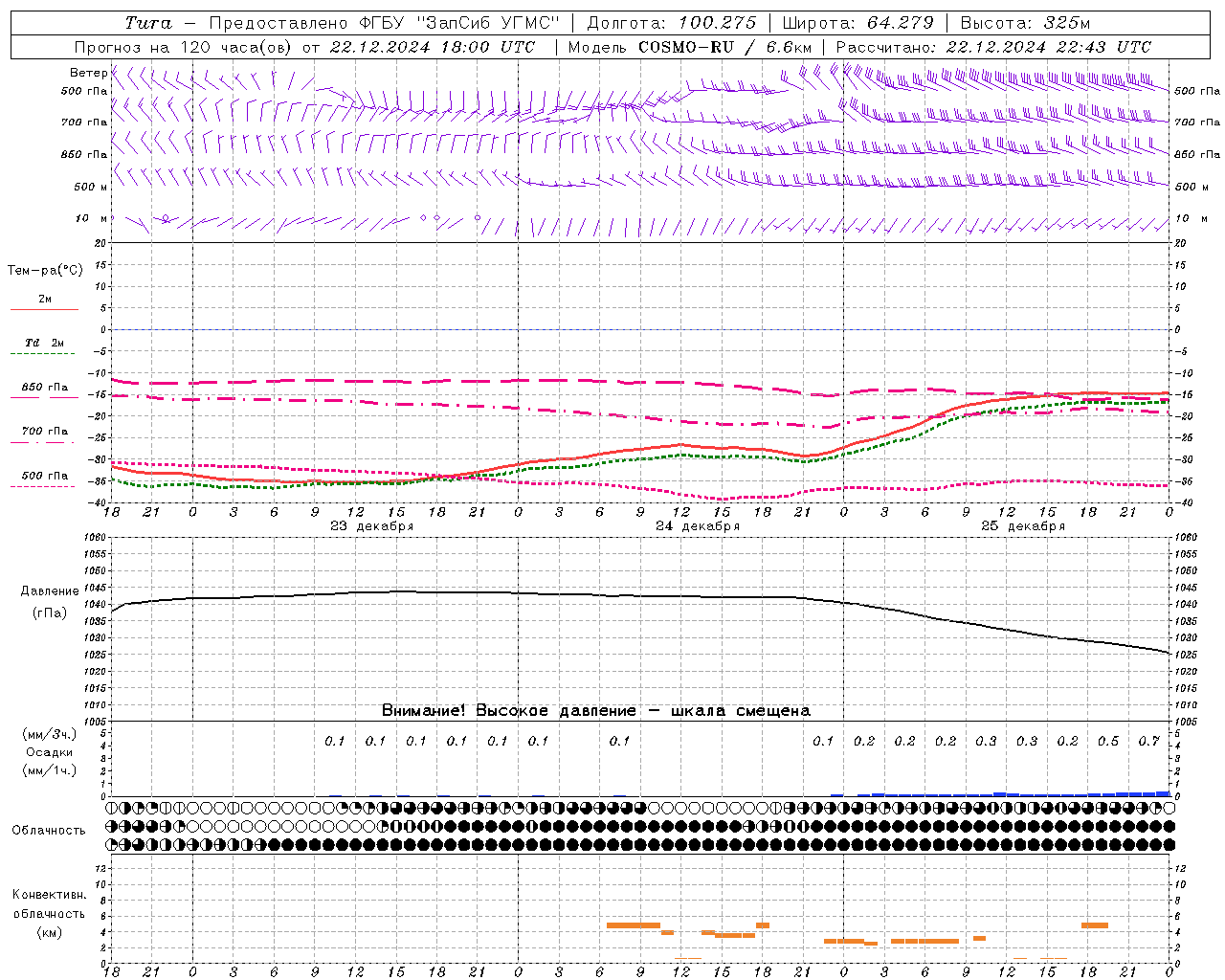Select the "Широта: 64.279" header value
Viewport: 1225px width, 980px height.
coord(857,23)
